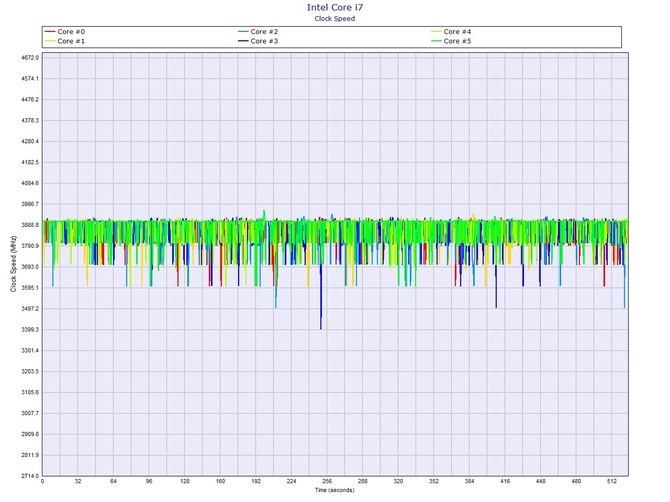Viewport: 670px width, 502px height.
Task: Click the 3888.8 y-axis value
Action: tap(30, 225)
